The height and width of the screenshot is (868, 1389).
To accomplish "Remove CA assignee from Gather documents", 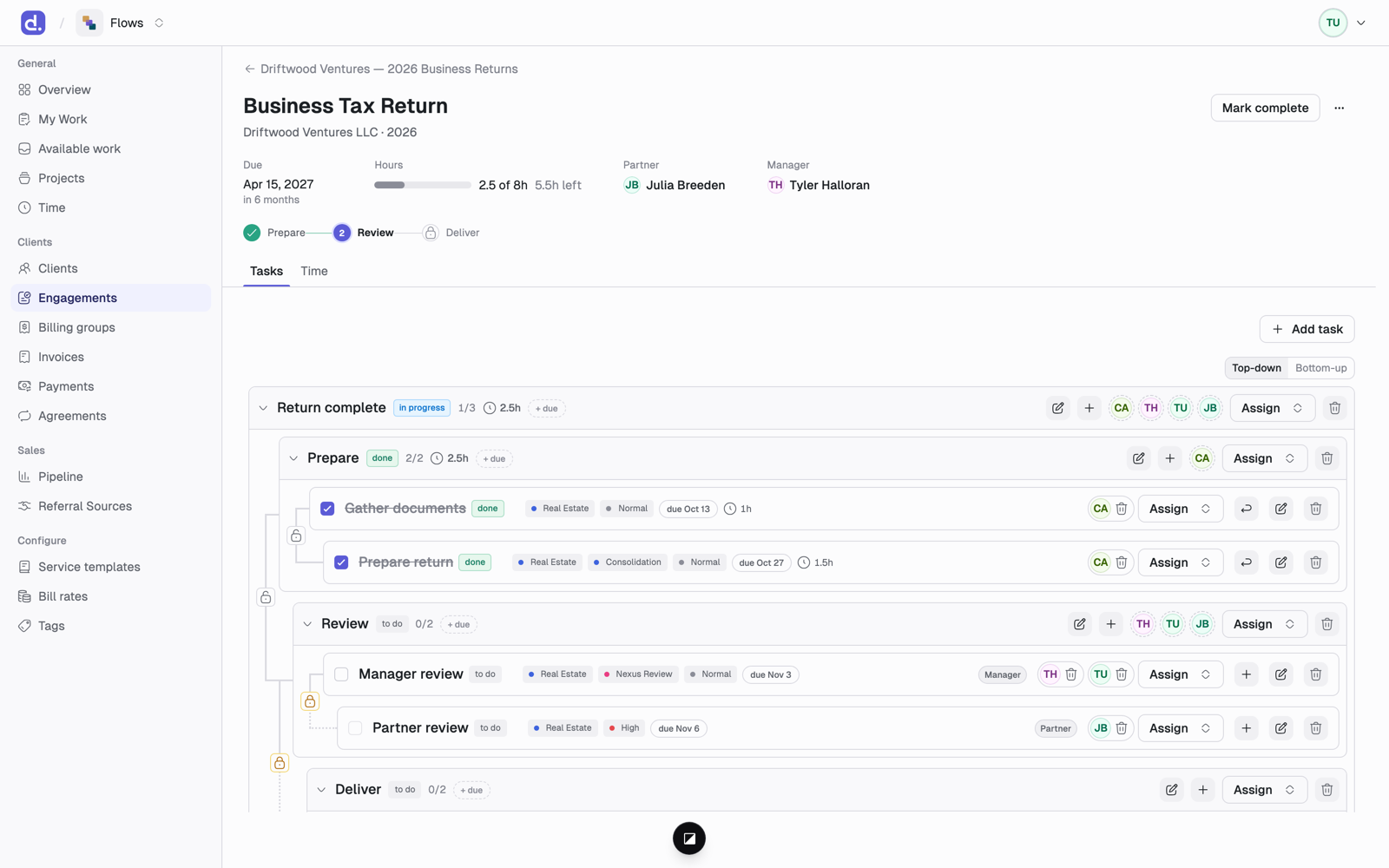I will click(x=1122, y=509).
